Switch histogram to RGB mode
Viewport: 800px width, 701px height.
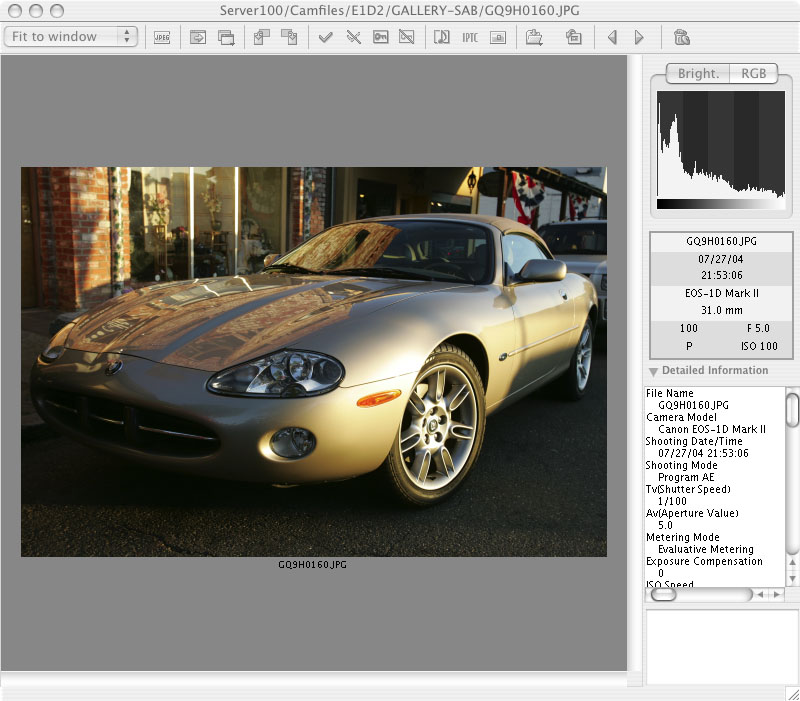753,73
